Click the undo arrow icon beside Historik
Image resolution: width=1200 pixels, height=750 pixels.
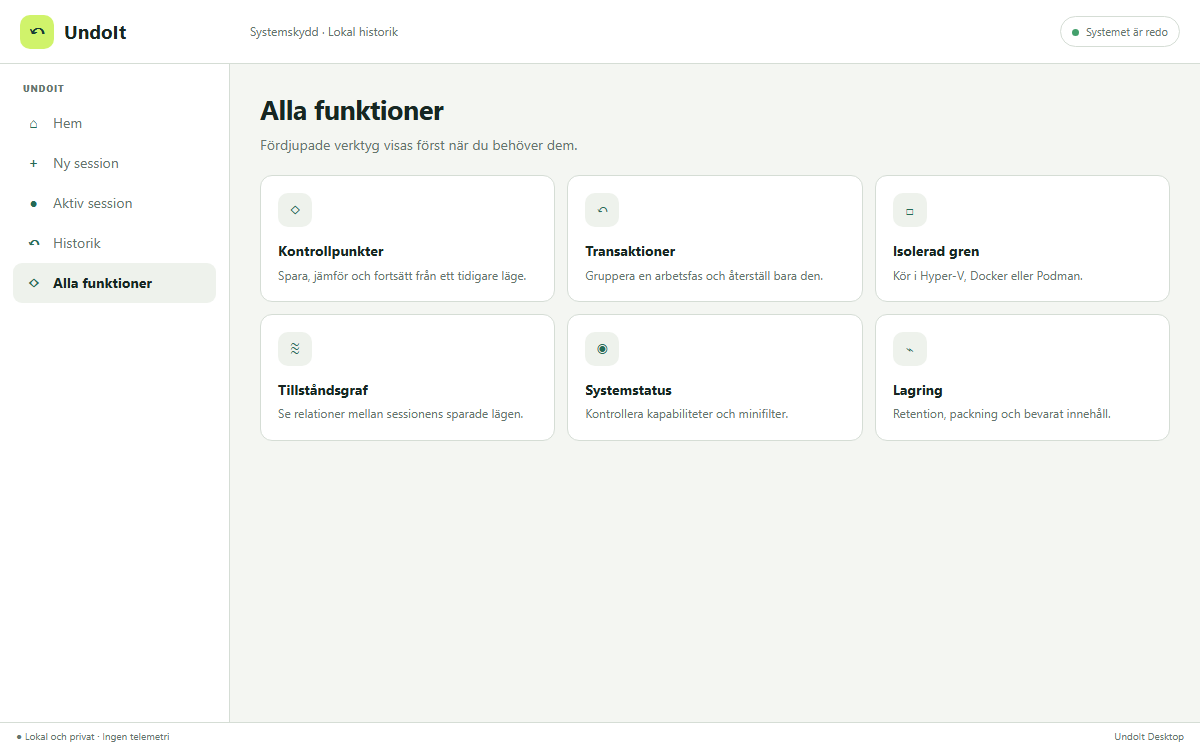coord(33,244)
